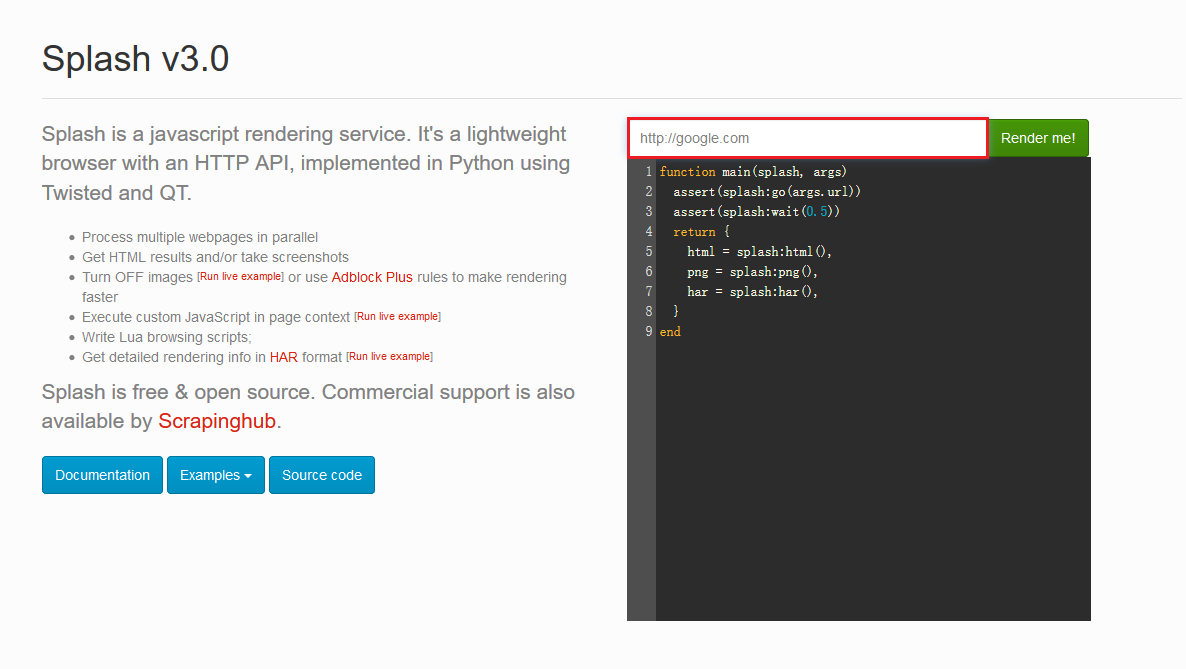The width and height of the screenshot is (1186, 669).
Task: Click the 'png = splash:png(),' code line
Action: coord(753,272)
